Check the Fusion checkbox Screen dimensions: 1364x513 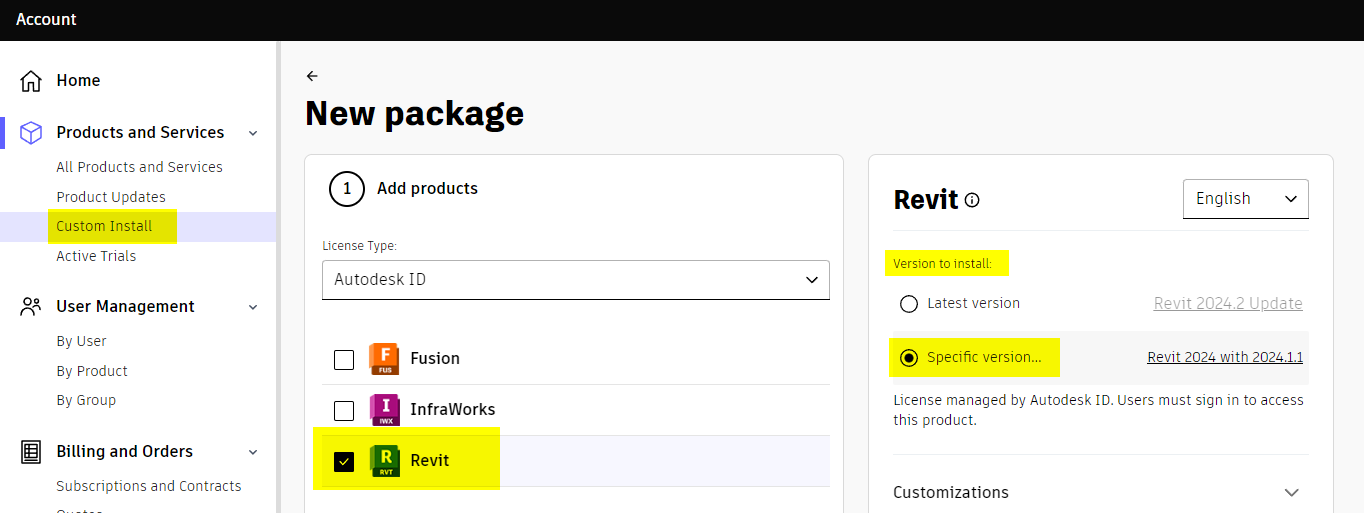pos(344,359)
